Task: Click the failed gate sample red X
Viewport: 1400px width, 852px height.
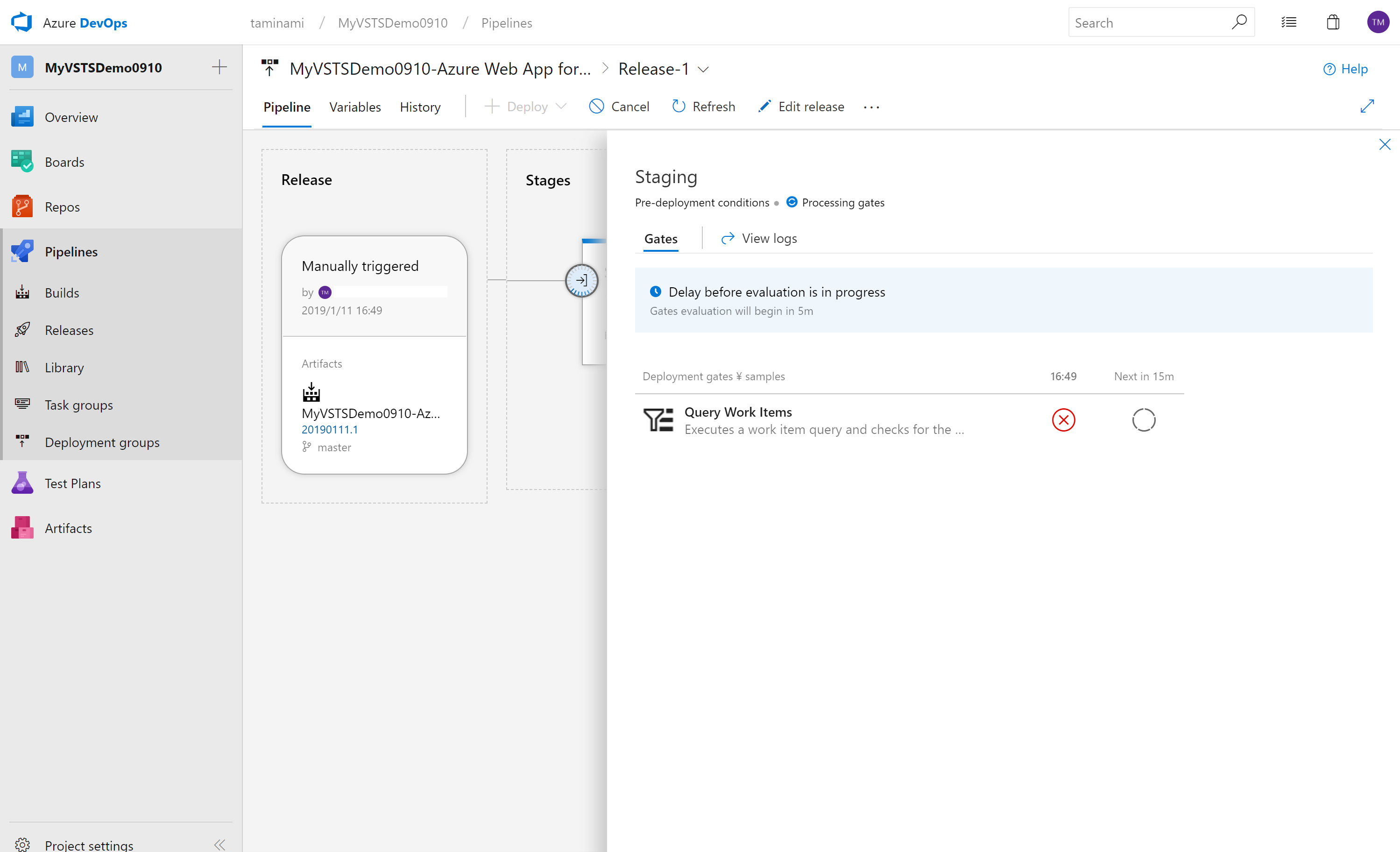Action: (x=1063, y=420)
